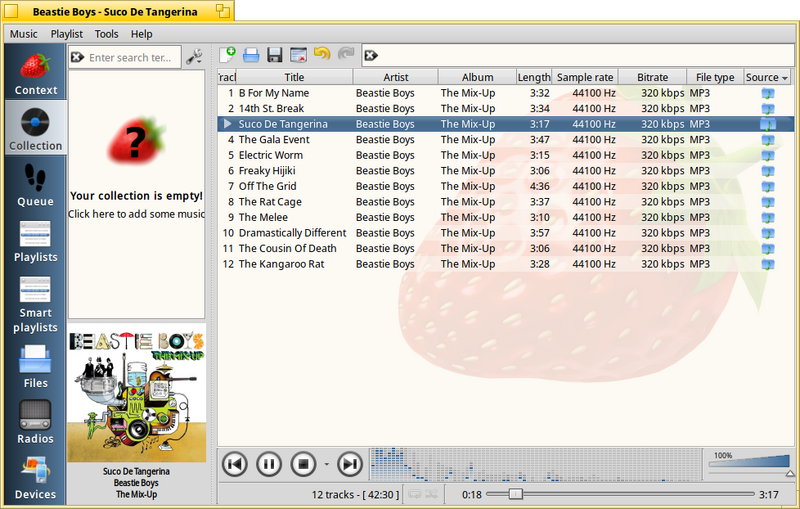Click the new playlist icon

coord(227,55)
